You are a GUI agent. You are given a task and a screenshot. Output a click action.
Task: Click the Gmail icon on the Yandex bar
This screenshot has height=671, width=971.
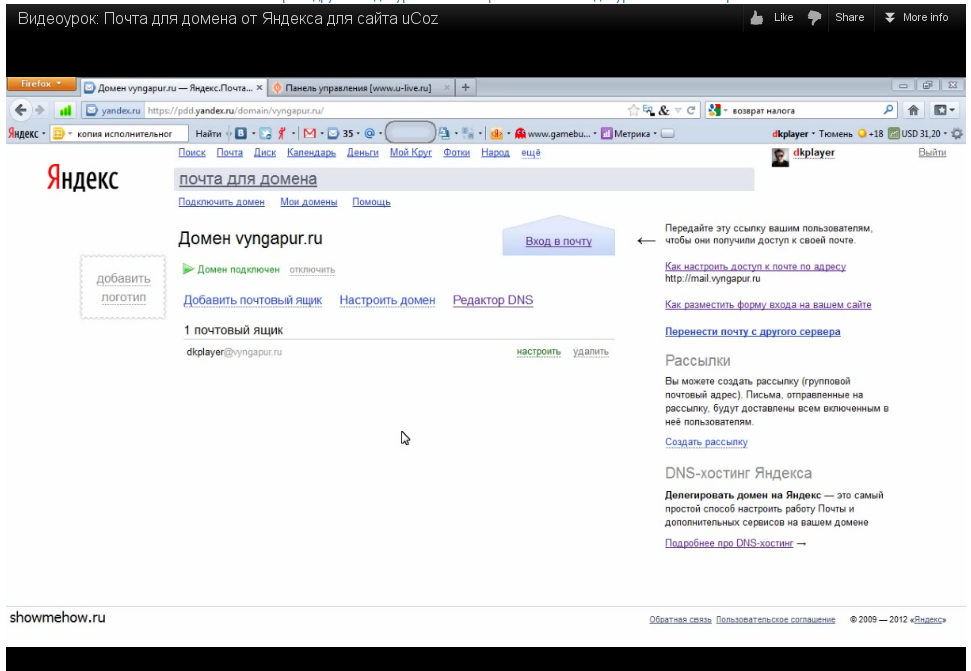click(x=310, y=133)
